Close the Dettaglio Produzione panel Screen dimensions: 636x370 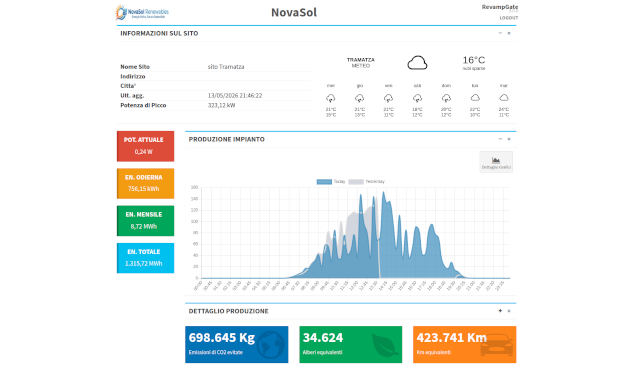point(509,311)
